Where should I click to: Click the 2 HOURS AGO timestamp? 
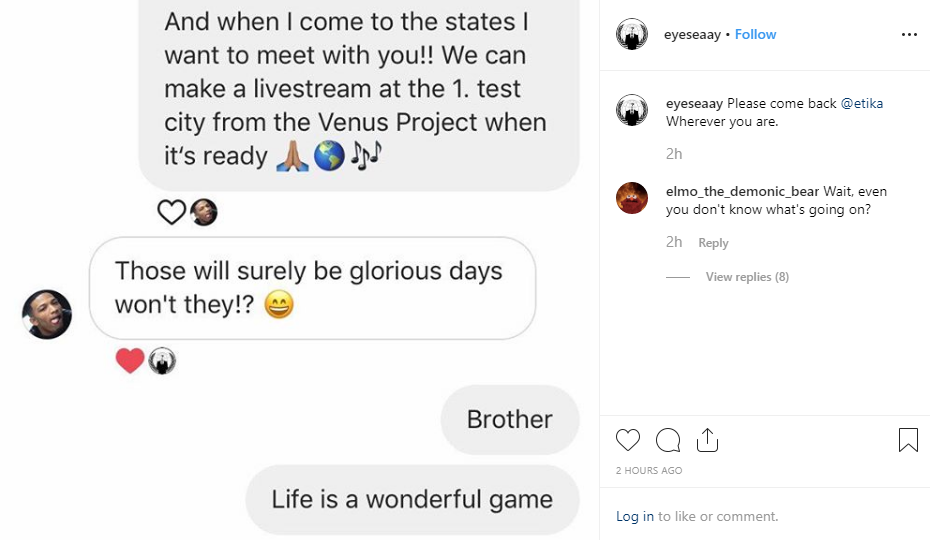649,470
